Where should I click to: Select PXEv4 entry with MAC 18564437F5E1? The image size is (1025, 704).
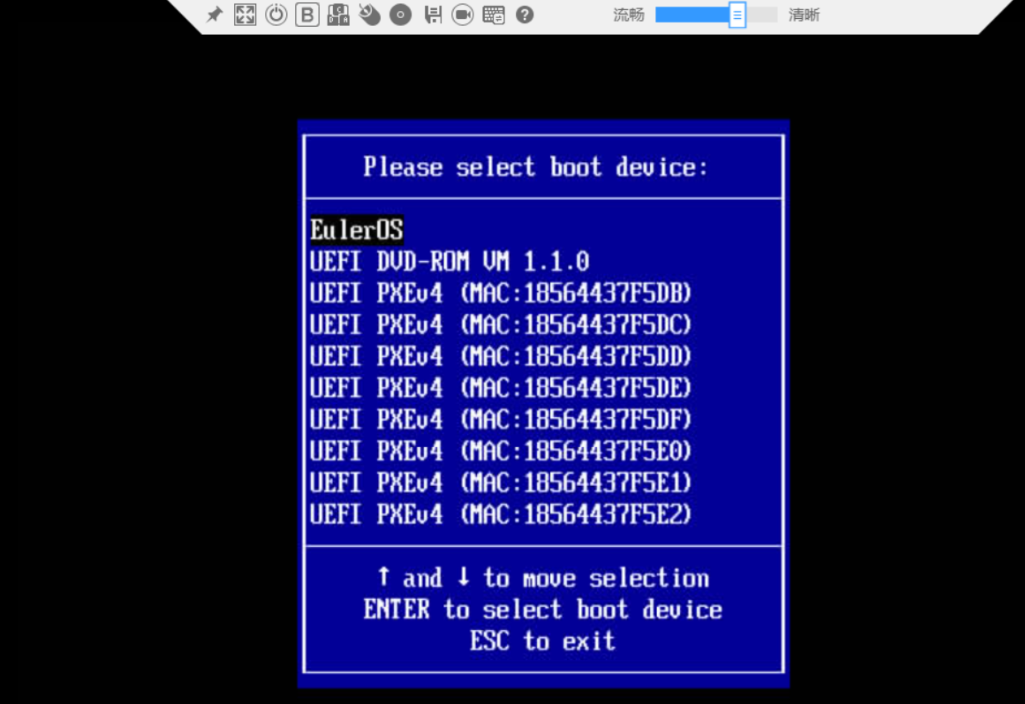pos(501,483)
